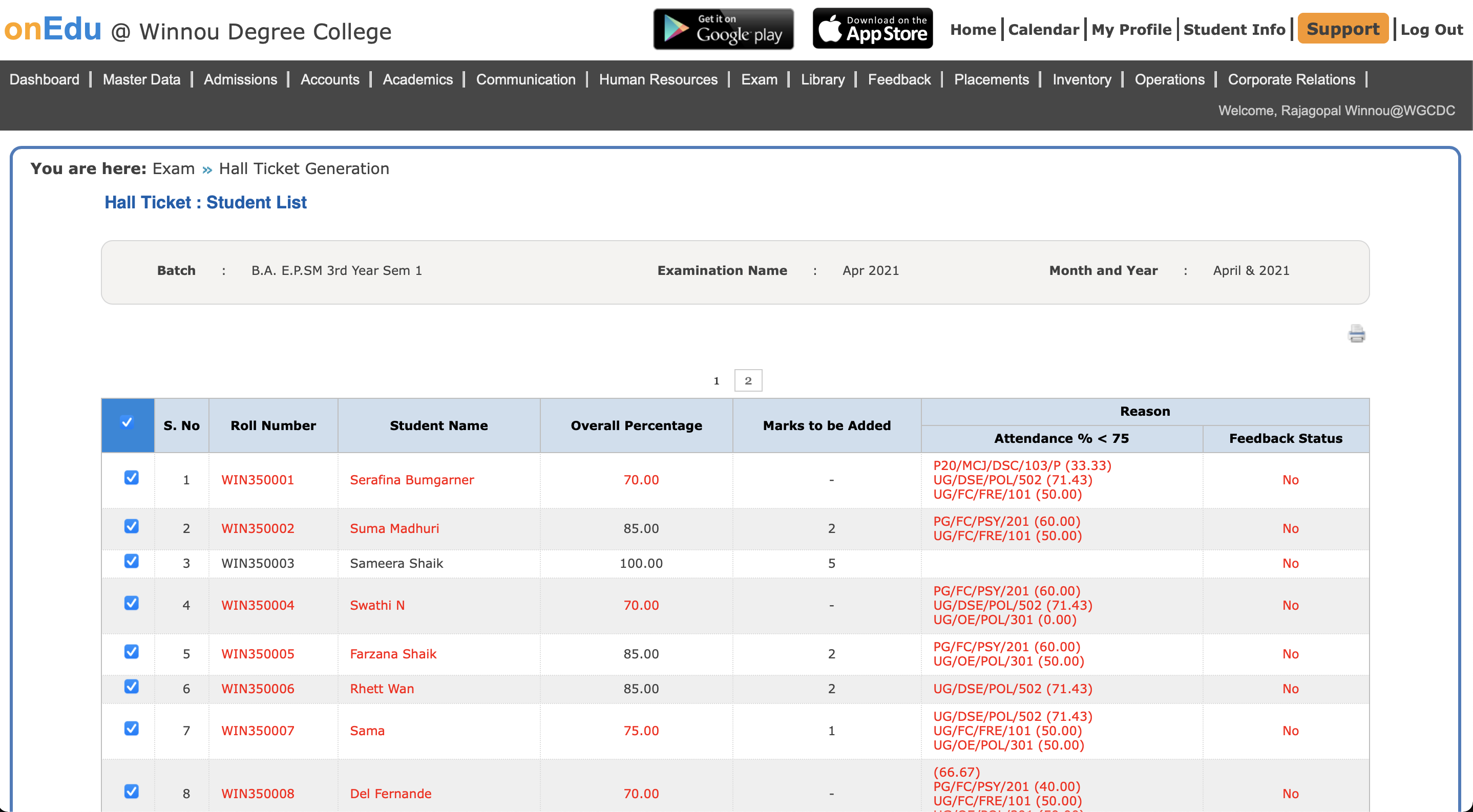Click the printer icon above table

(1356, 334)
